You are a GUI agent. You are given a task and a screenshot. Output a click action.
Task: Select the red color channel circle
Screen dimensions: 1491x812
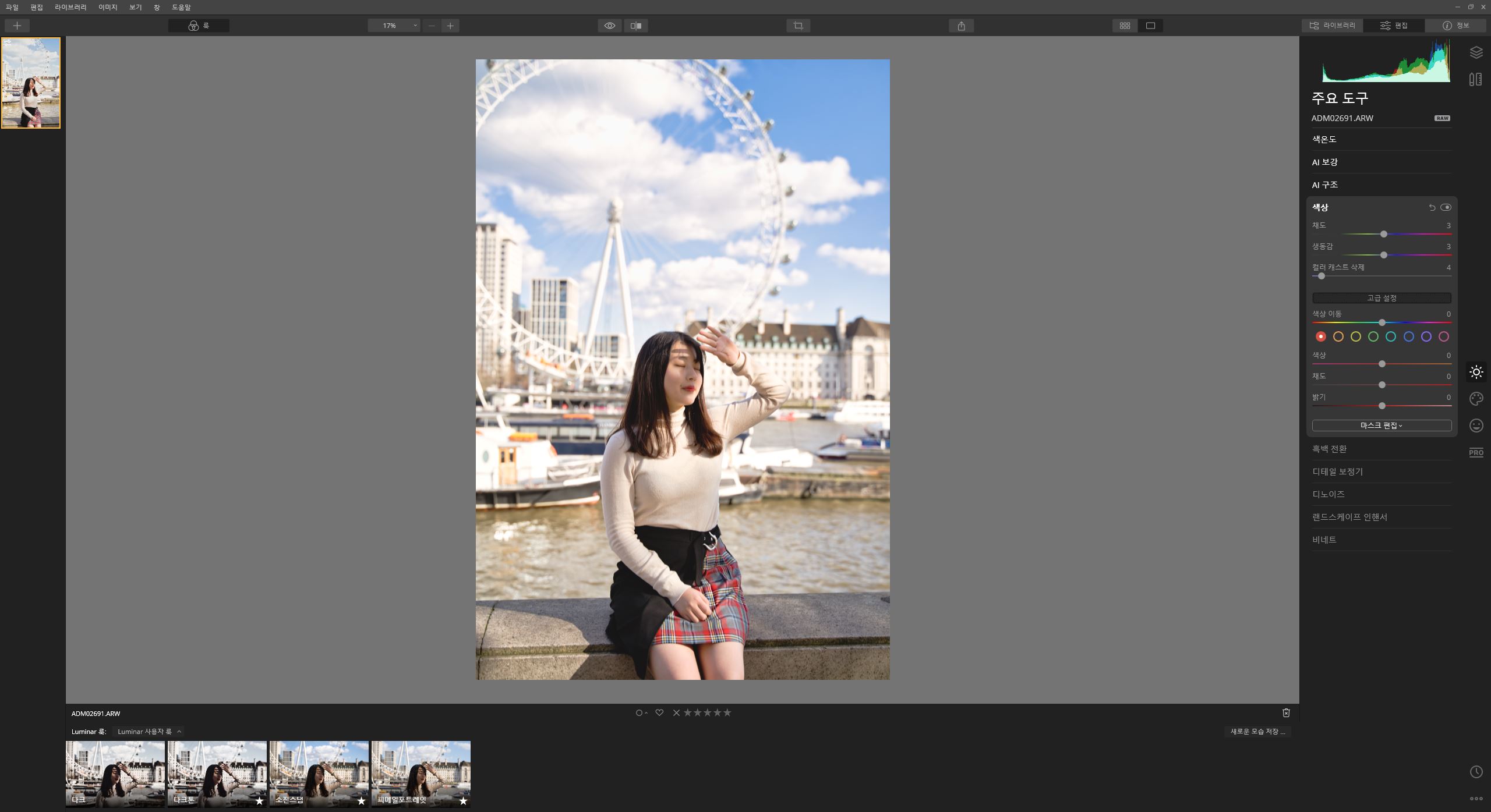click(x=1320, y=336)
